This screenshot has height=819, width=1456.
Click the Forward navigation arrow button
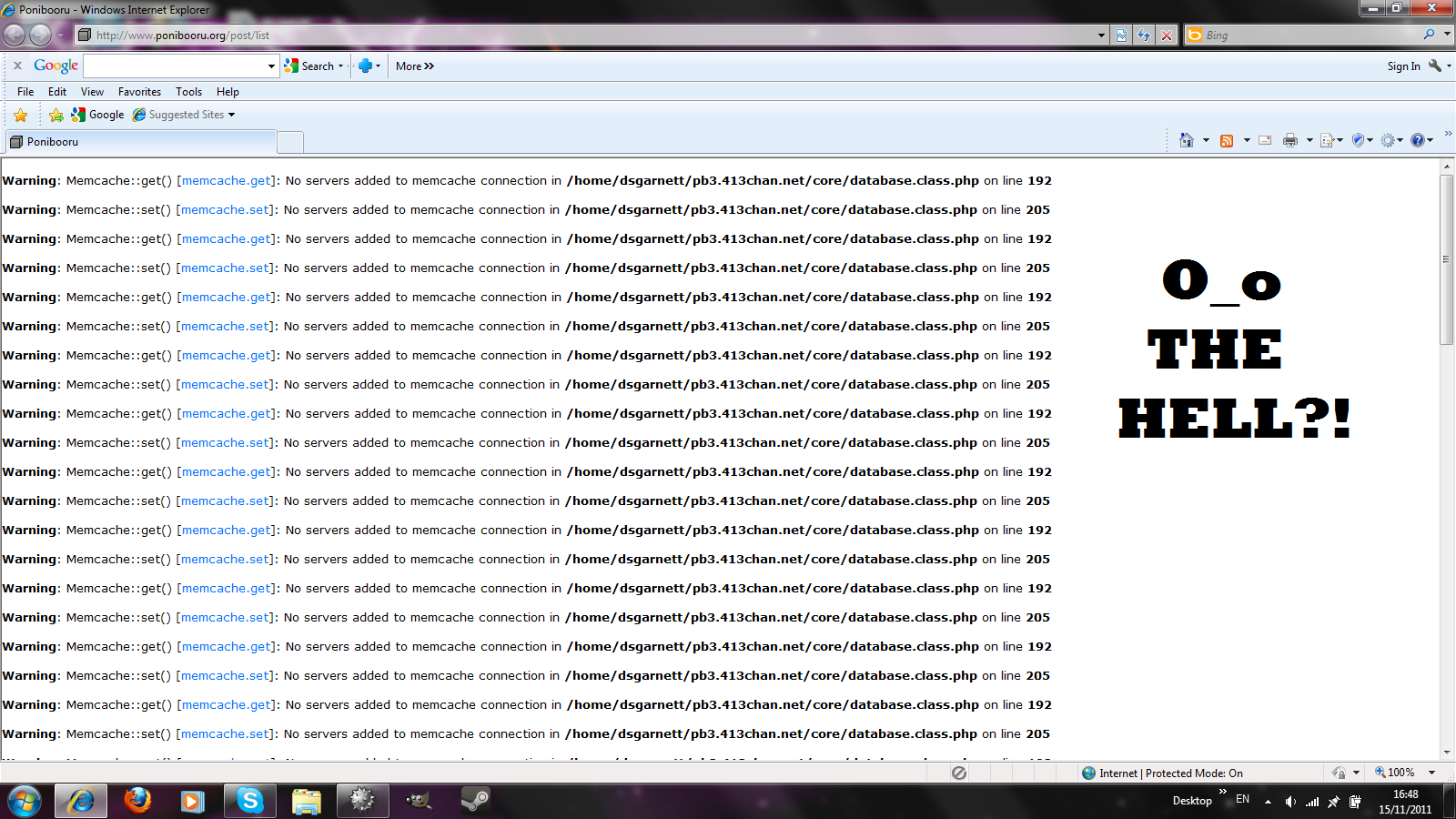(40, 35)
